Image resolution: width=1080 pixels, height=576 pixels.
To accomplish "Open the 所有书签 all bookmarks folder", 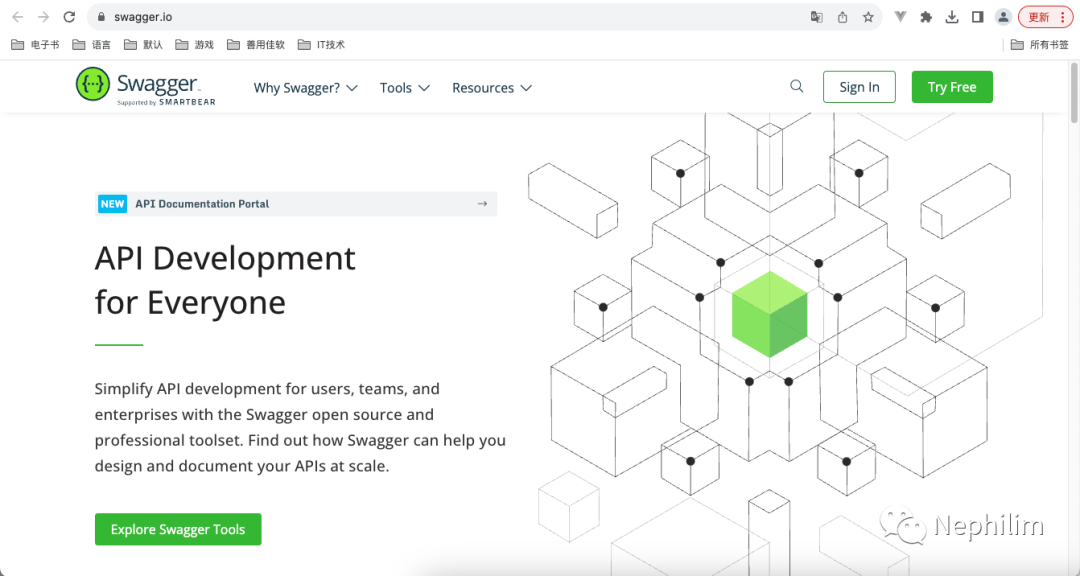I will click(1039, 45).
